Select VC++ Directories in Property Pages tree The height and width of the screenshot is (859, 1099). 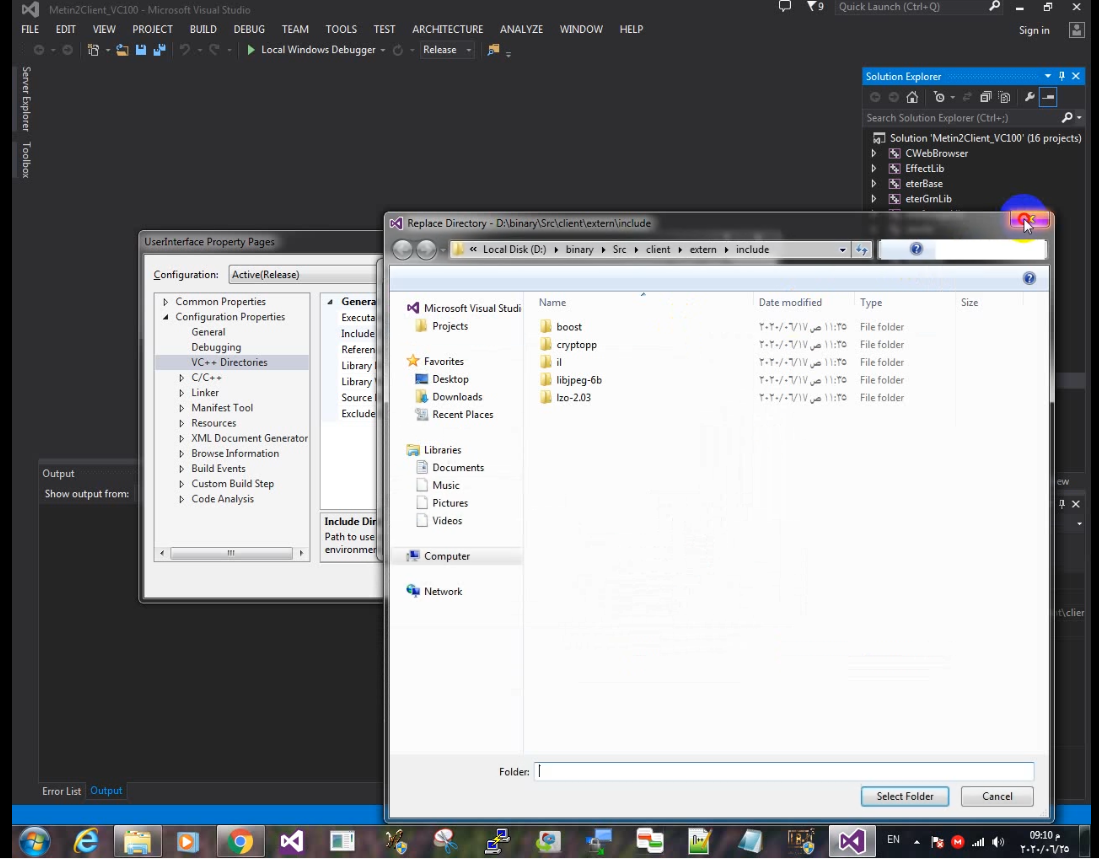coord(229,362)
